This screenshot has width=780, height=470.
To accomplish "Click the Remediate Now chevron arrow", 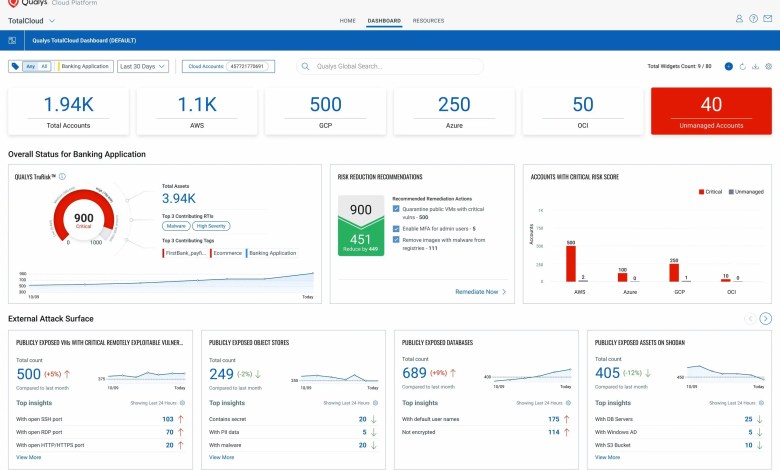I will [504, 292].
